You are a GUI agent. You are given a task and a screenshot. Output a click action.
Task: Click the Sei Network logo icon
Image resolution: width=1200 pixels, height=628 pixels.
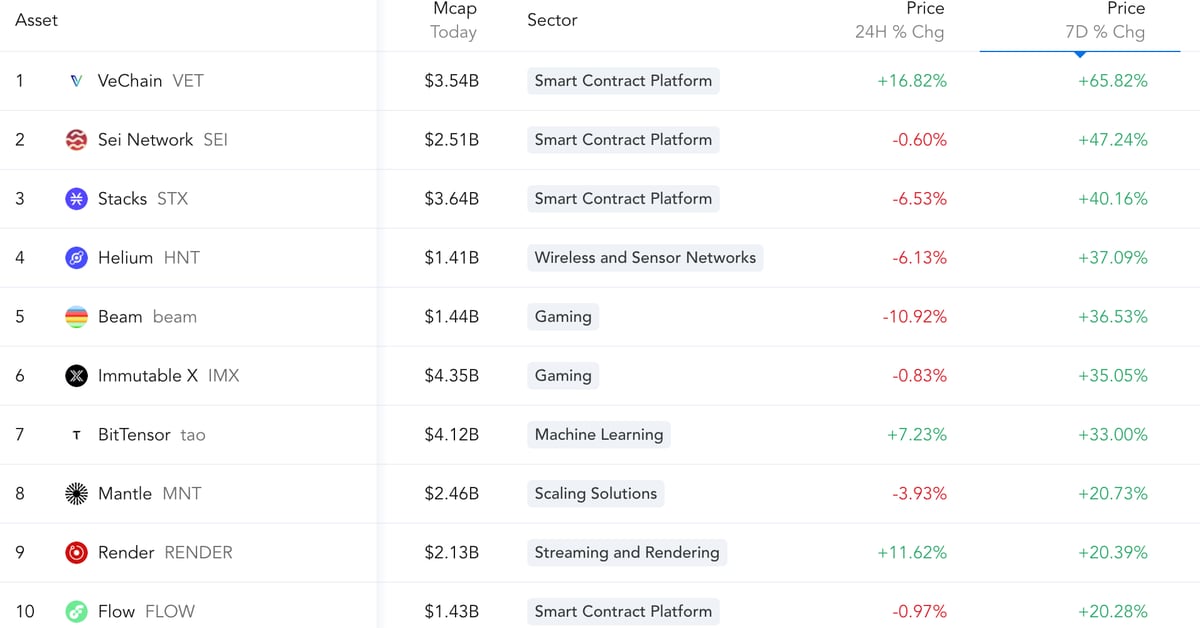click(x=77, y=140)
